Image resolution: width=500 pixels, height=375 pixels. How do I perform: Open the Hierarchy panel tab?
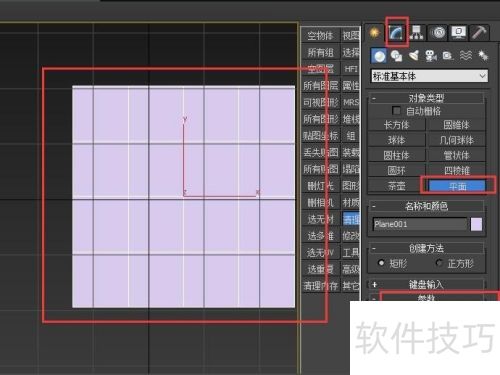[x=417, y=33]
